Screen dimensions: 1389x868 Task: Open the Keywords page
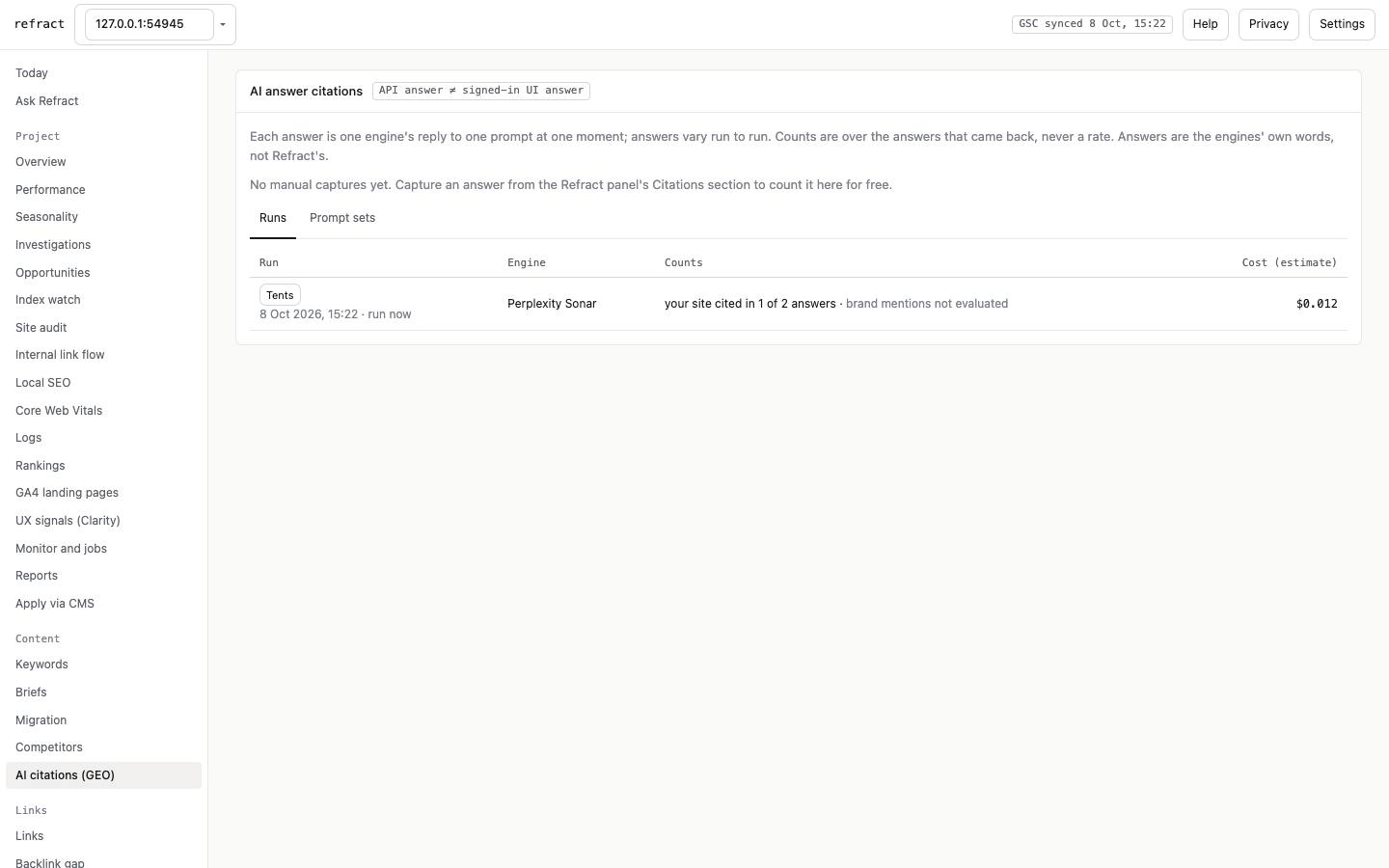[x=104, y=665]
